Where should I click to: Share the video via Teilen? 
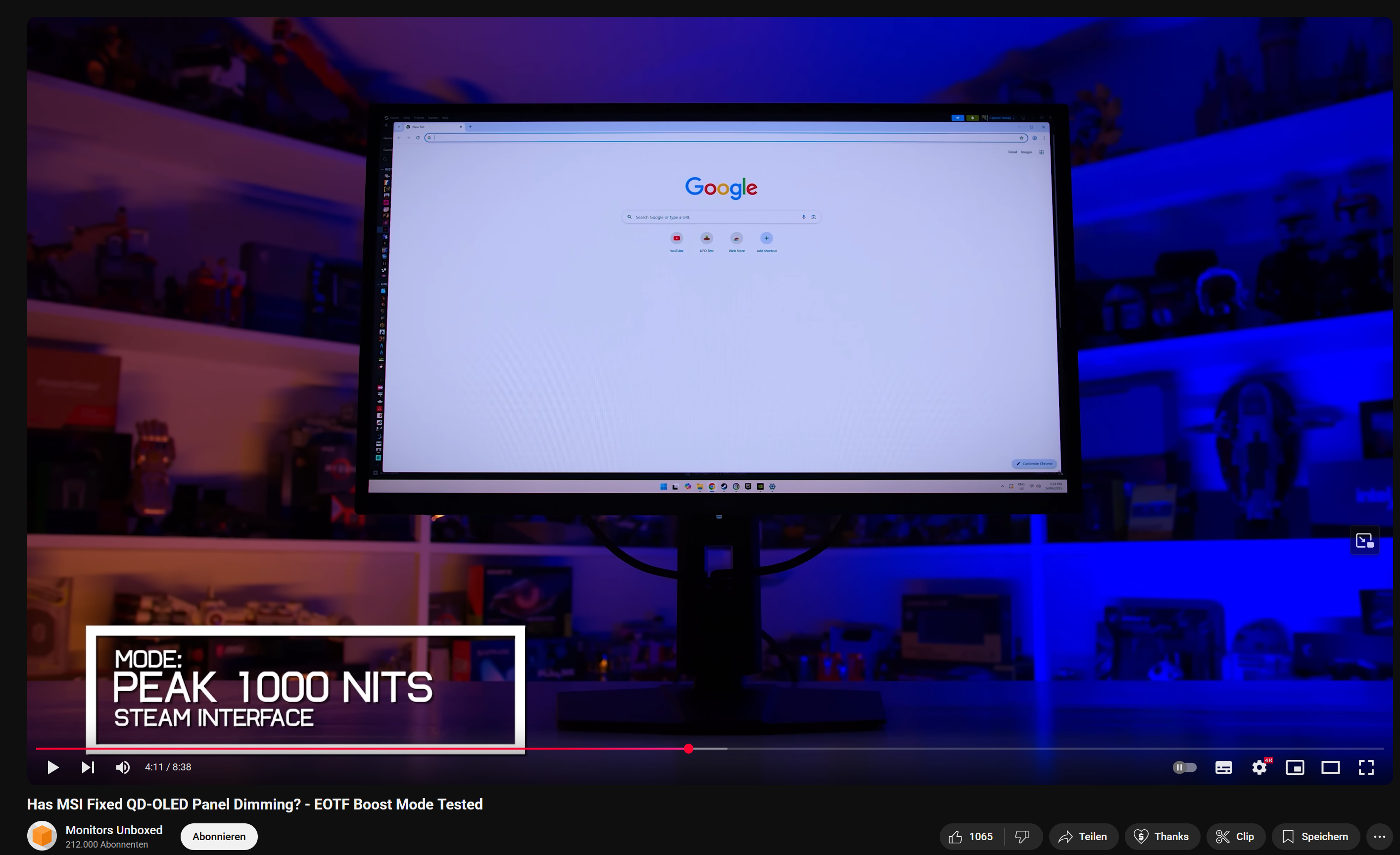point(1082,836)
